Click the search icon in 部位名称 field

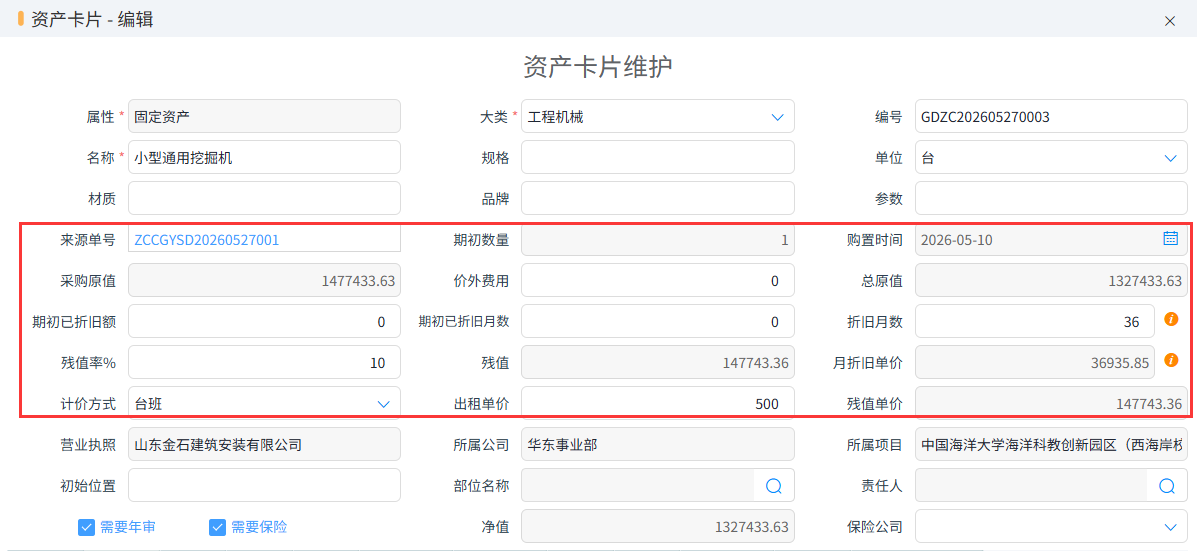[x=774, y=486]
